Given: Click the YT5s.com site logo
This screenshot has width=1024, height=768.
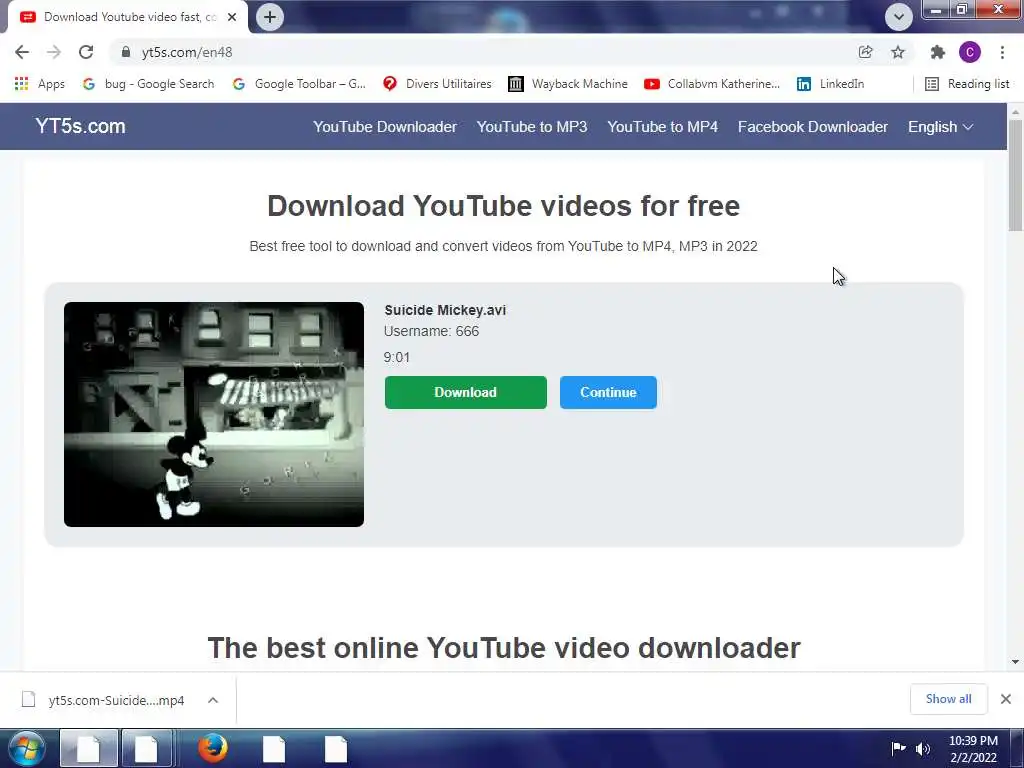Looking at the screenshot, I should (80, 126).
